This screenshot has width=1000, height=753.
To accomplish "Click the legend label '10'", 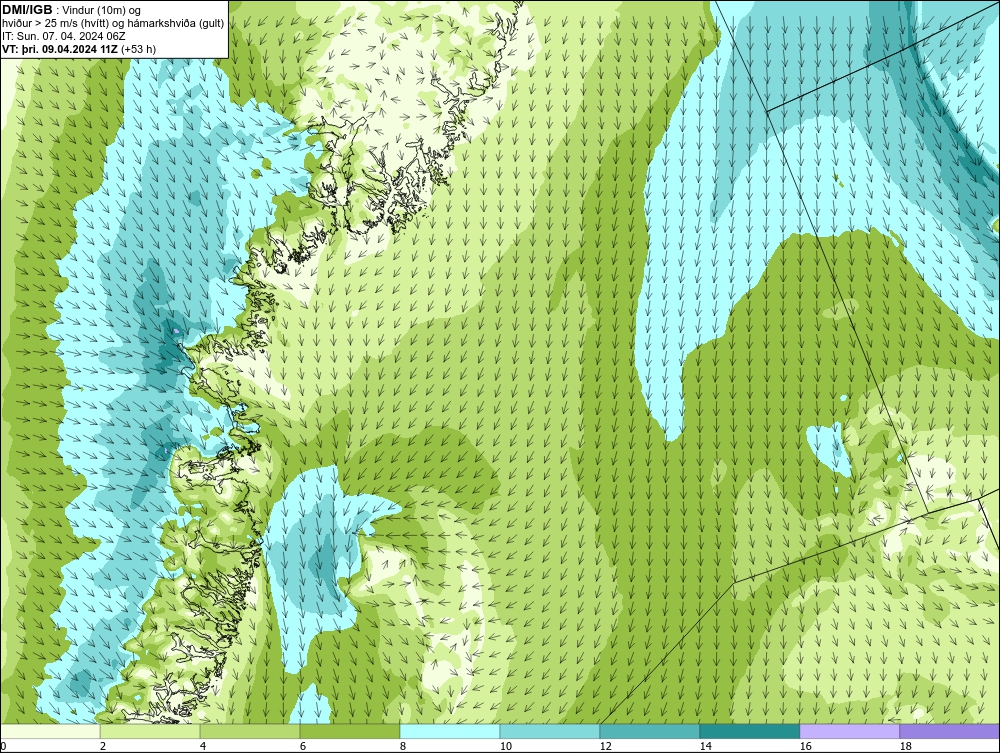I will (x=506, y=746).
